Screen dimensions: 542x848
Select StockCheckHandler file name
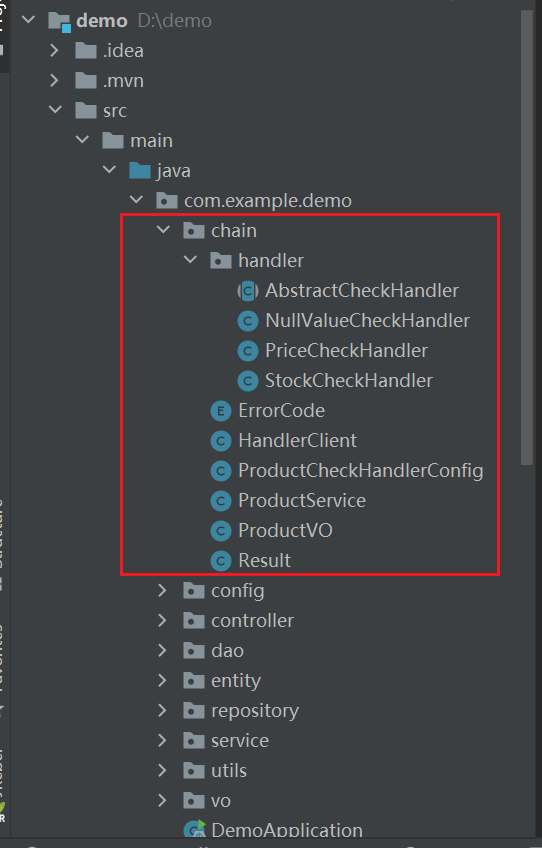click(349, 380)
